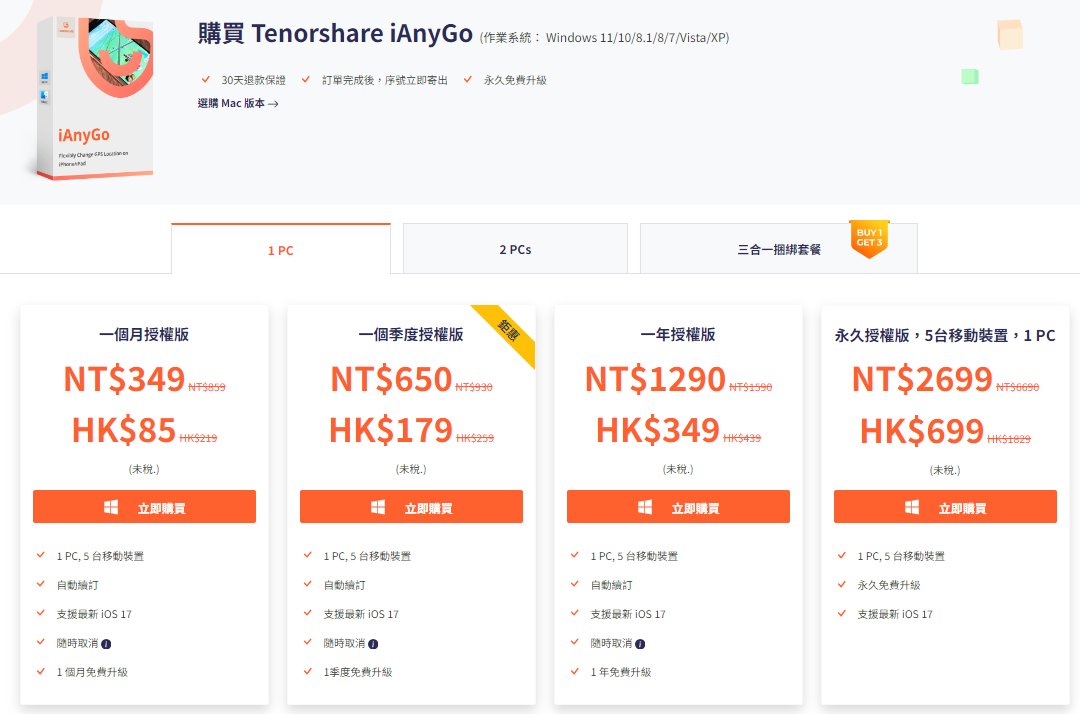The width and height of the screenshot is (1080, 714).
Task: Click the 30天退款保證 guarantee text
Action: coord(253,81)
